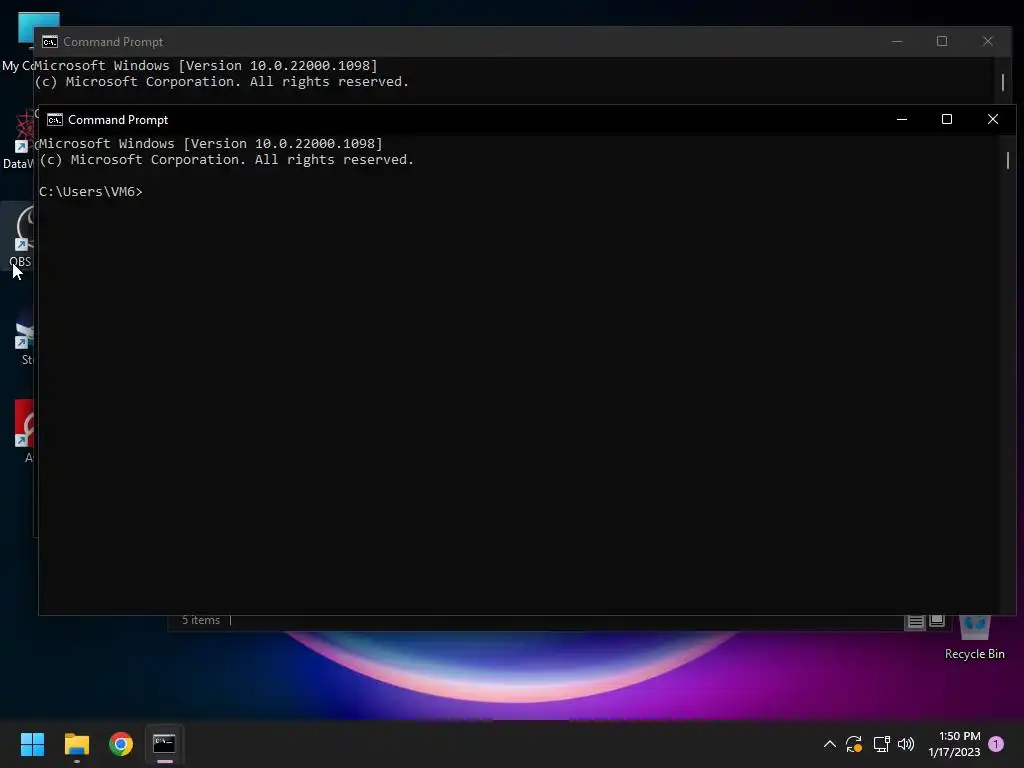Image resolution: width=1024 pixels, height=768 pixels.
Task: Select the DataW desktop shortcut
Action: tap(18, 139)
